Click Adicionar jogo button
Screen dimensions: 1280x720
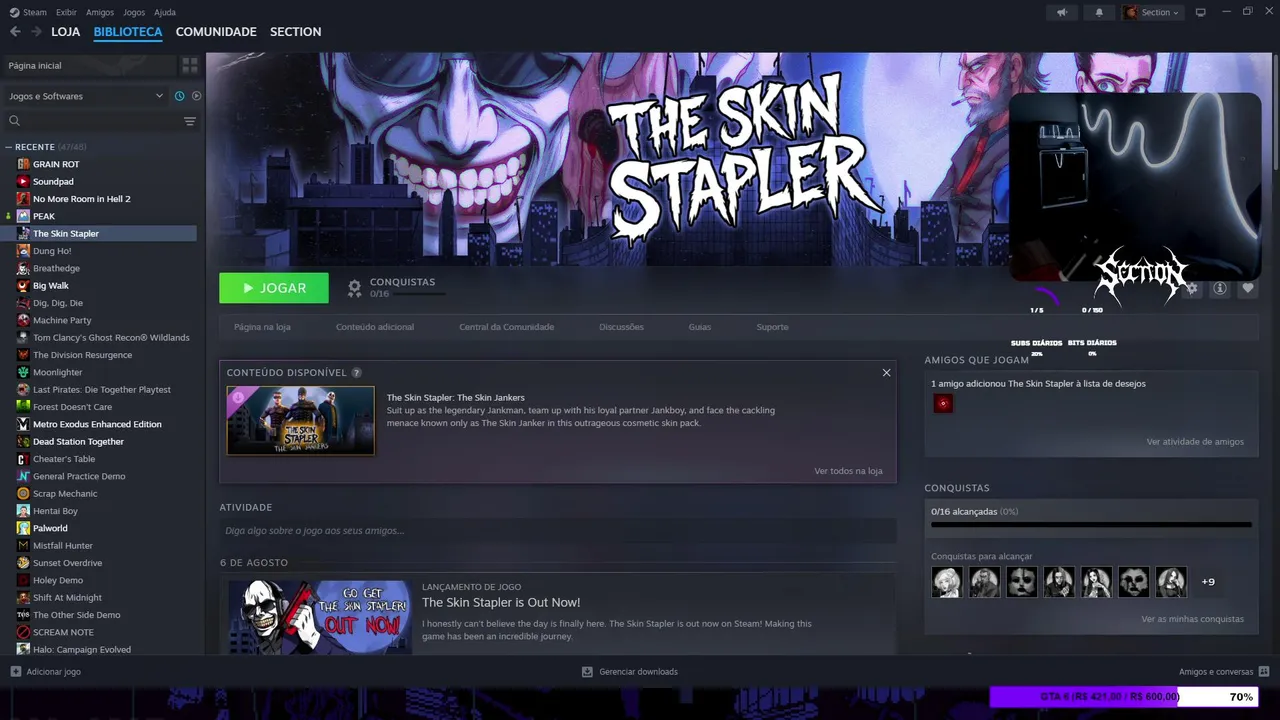[46, 672]
